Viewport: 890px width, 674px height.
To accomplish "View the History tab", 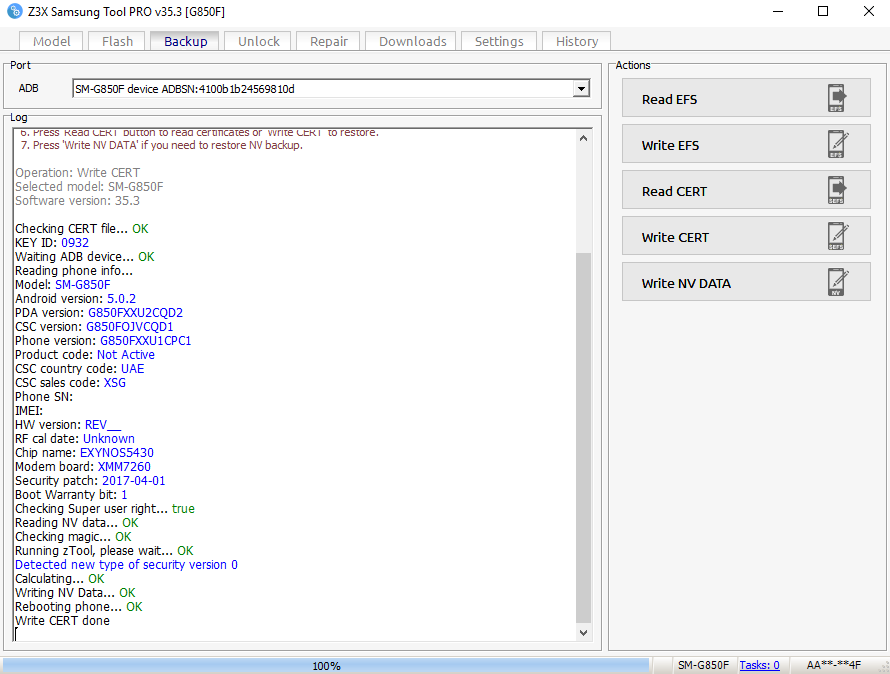I will pyautogui.click(x=577, y=41).
